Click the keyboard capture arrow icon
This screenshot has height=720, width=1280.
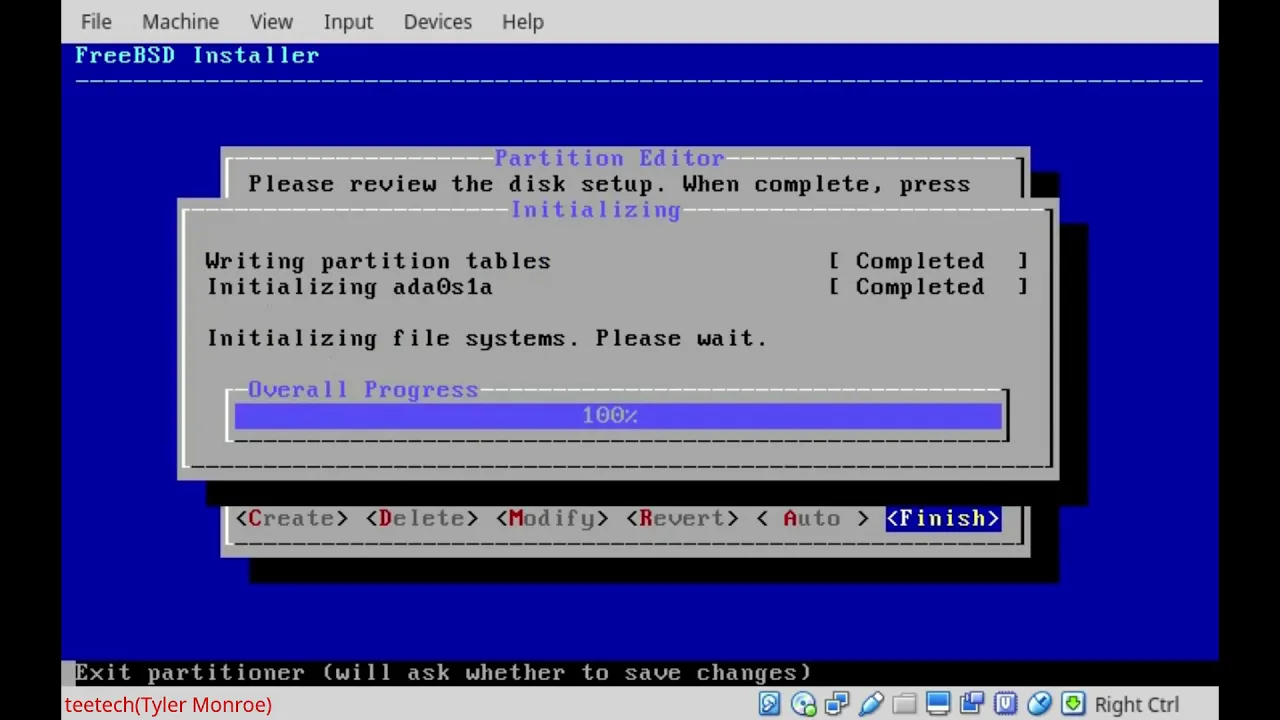coord(1073,704)
